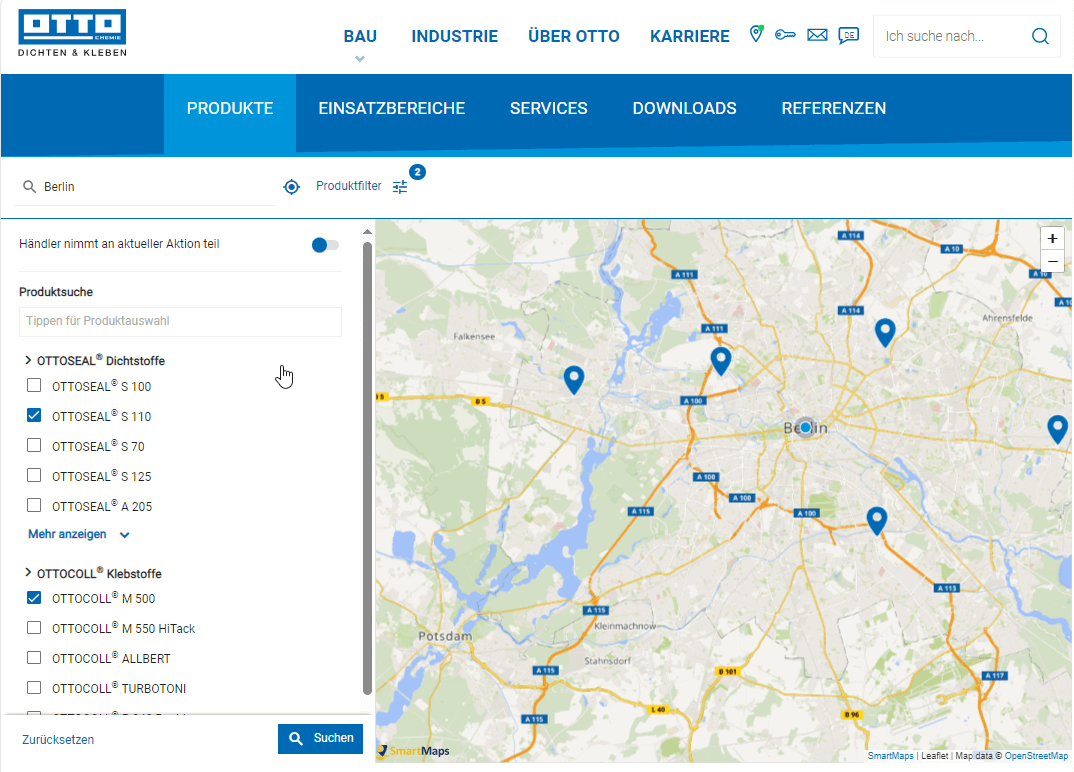Select the SERVICES tab
This screenshot has width=1074, height=772.
click(x=549, y=109)
